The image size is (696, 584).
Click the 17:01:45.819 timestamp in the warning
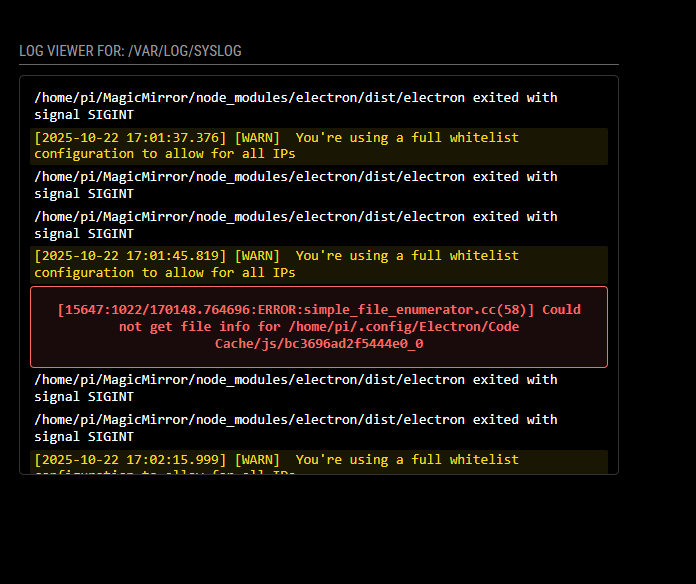pyautogui.click(x=130, y=256)
